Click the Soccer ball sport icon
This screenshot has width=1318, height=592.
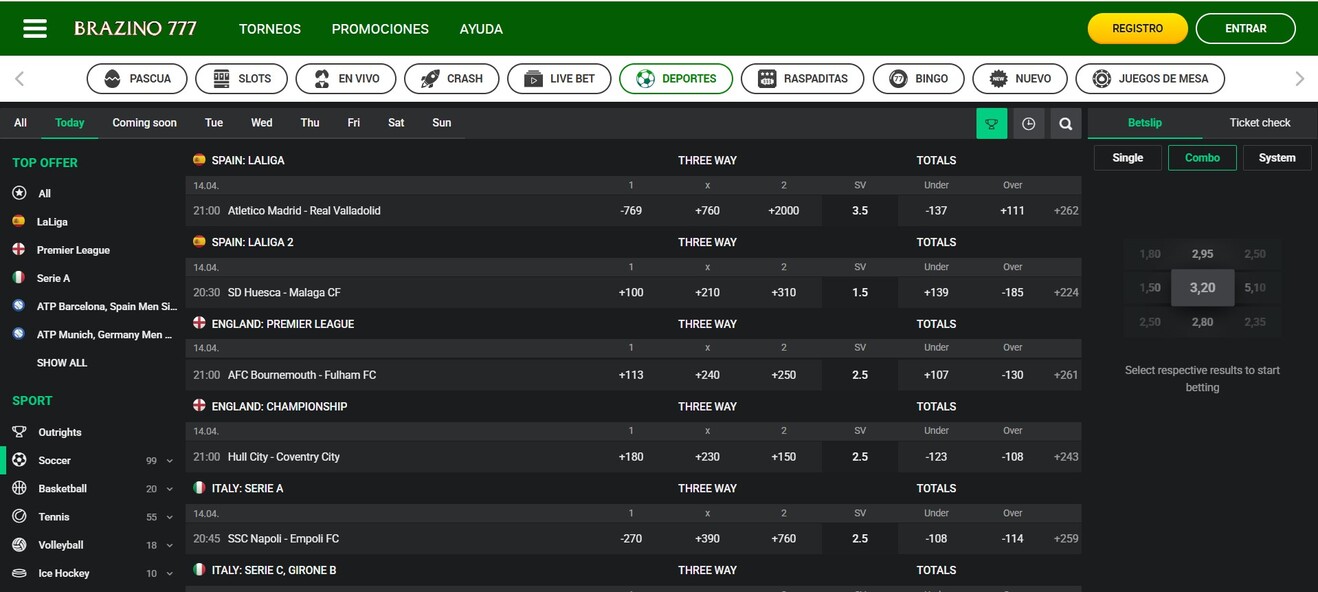click(x=19, y=460)
